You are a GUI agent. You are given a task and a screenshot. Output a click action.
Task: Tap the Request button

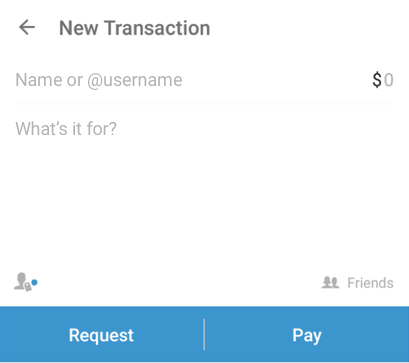(101, 335)
